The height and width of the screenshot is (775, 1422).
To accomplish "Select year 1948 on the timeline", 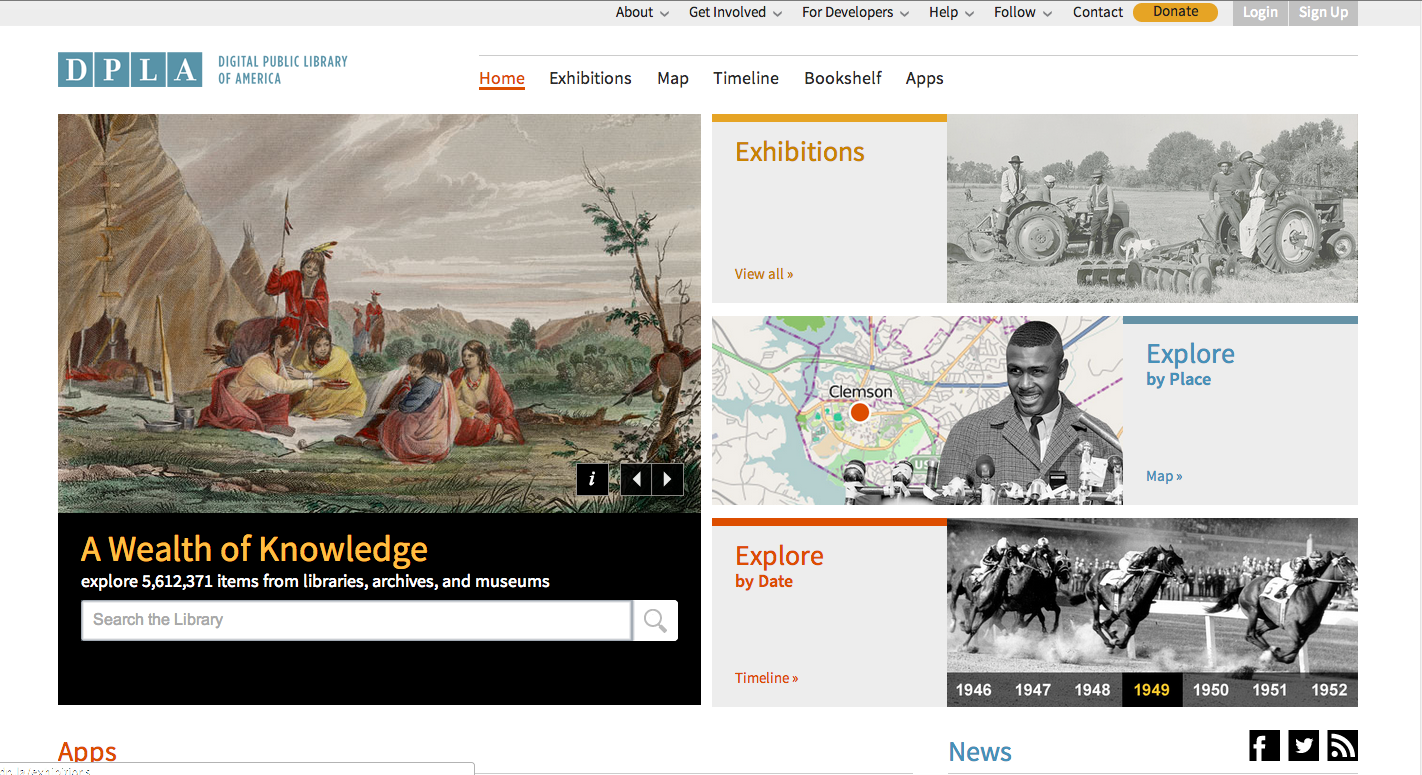I will pyautogui.click(x=1092, y=690).
